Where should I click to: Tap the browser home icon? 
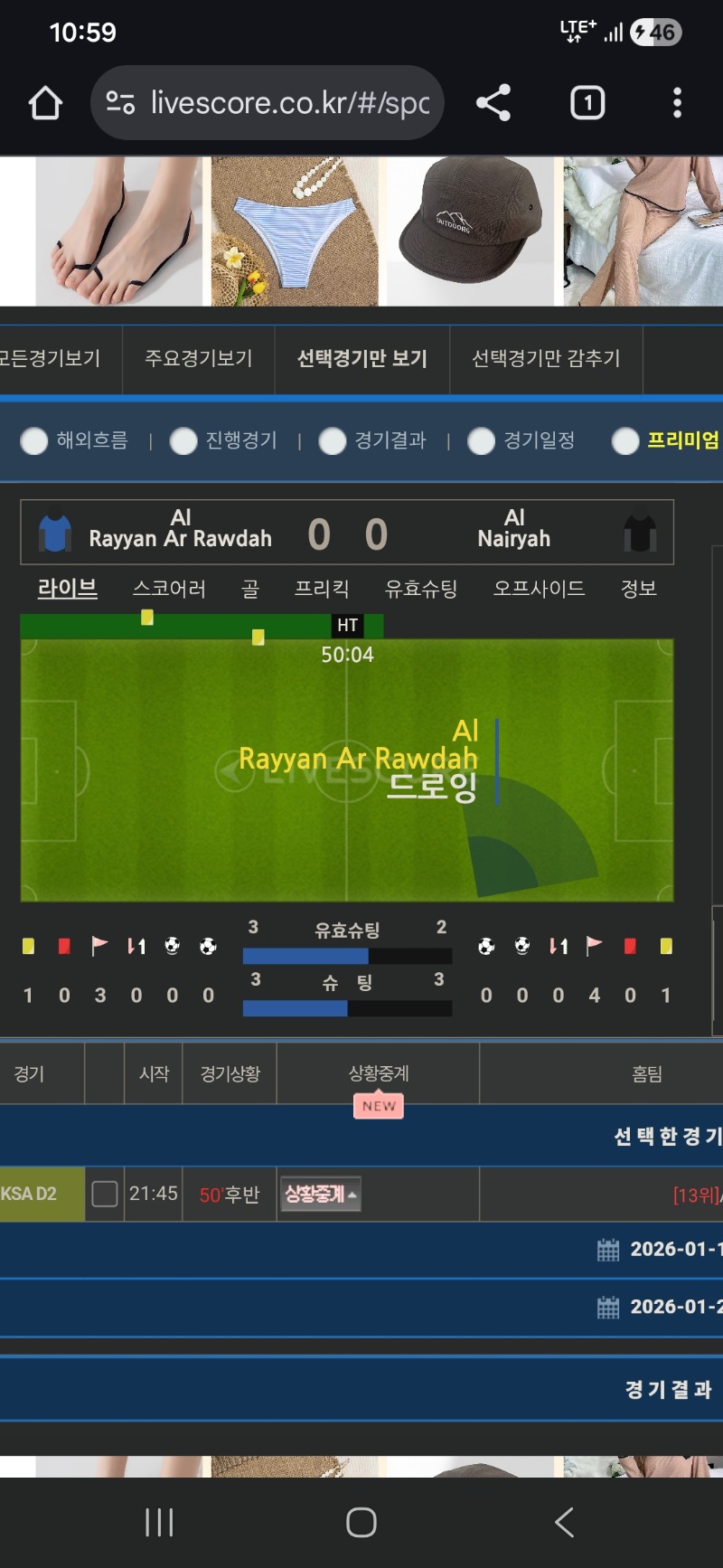45,103
